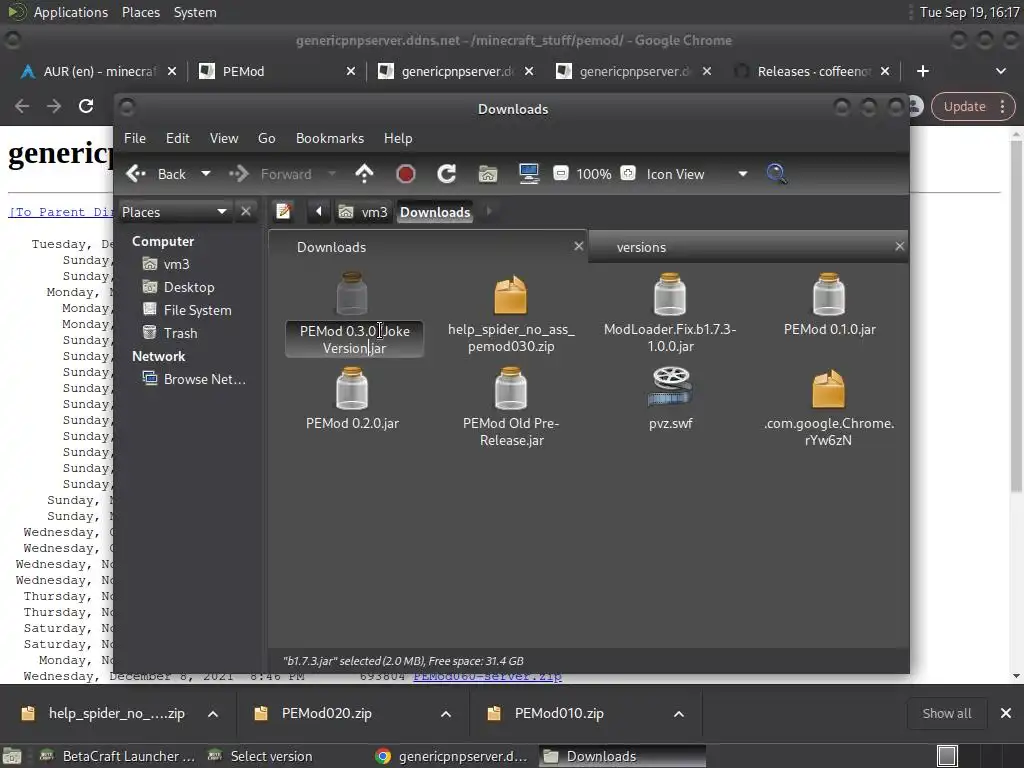Close the Downloads file manager tab
This screenshot has width=1024, height=768.
(579, 246)
